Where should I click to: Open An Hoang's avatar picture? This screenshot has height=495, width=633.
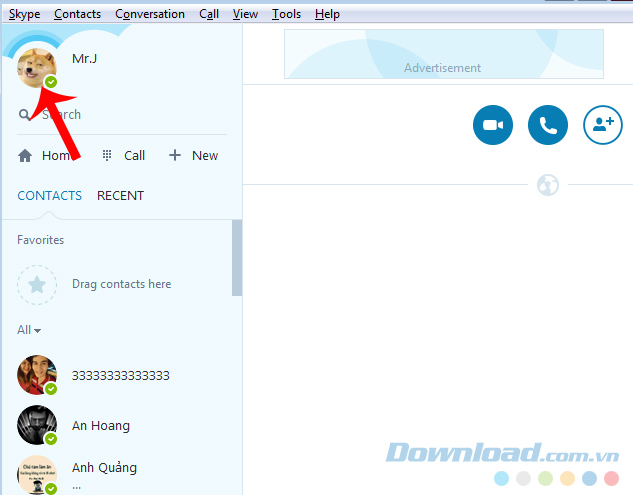(37, 425)
